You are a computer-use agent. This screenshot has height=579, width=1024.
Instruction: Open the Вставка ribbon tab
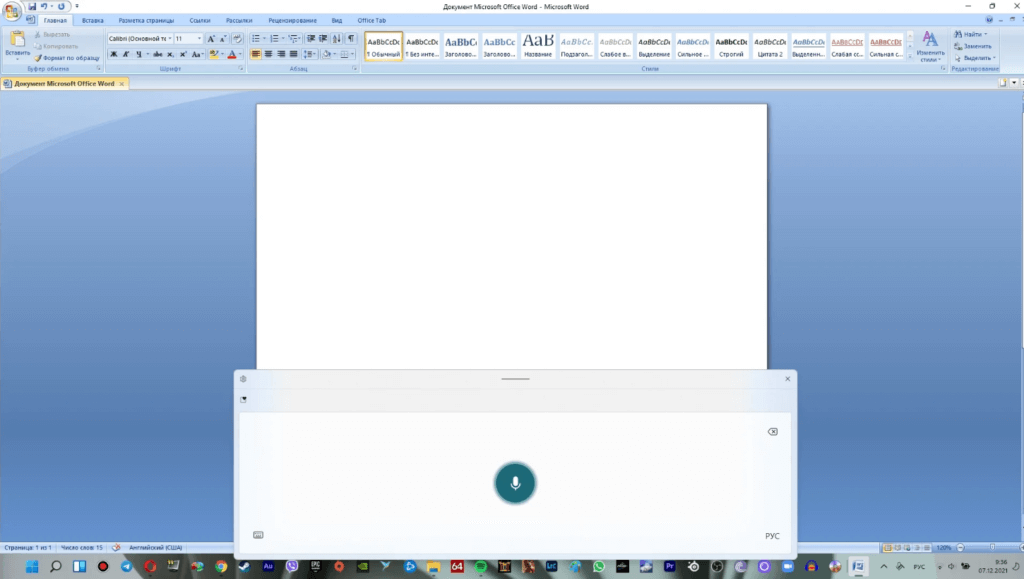click(92, 20)
